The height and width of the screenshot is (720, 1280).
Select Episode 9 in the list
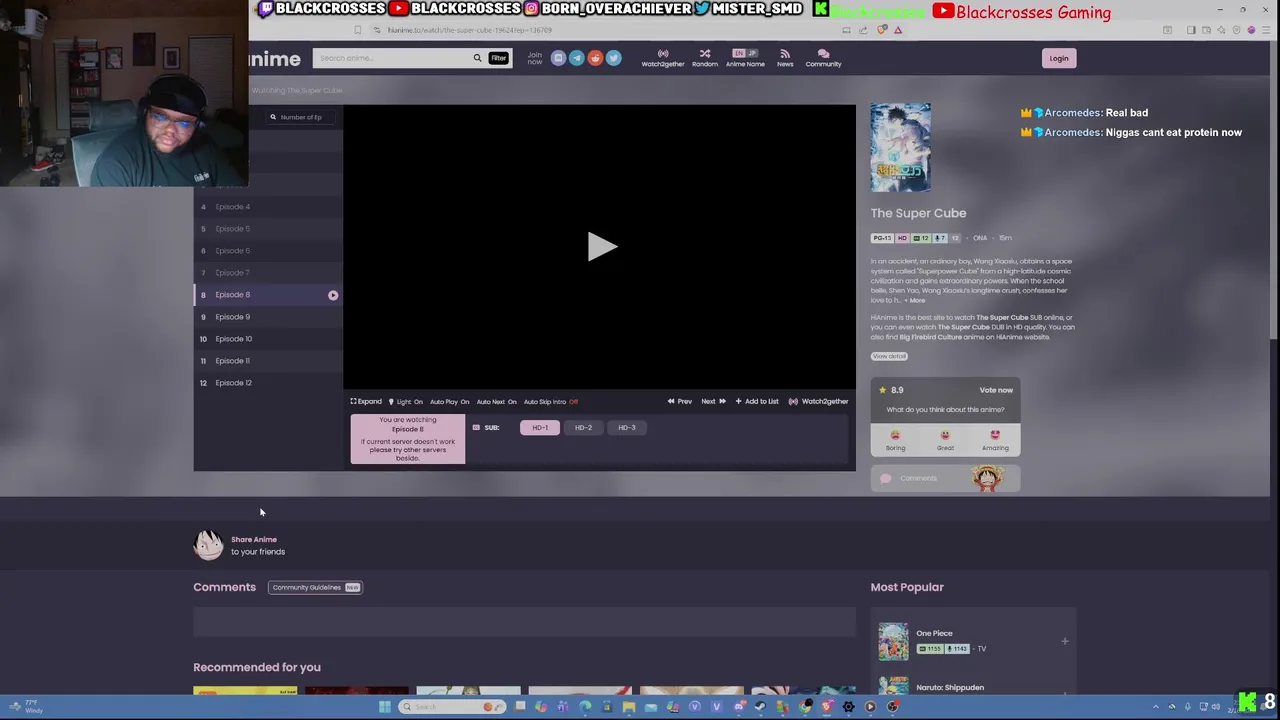pyautogui.click(x=268, y=317)
